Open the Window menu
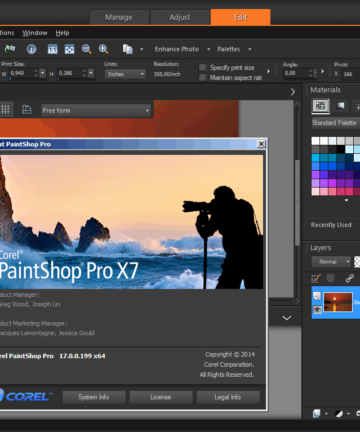Screen dimensions: 360x432 point(35,33)
